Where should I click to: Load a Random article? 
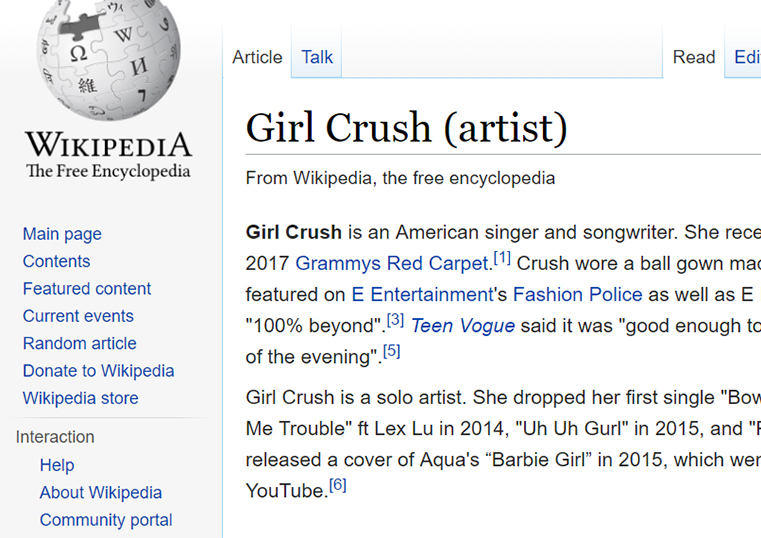82,343
